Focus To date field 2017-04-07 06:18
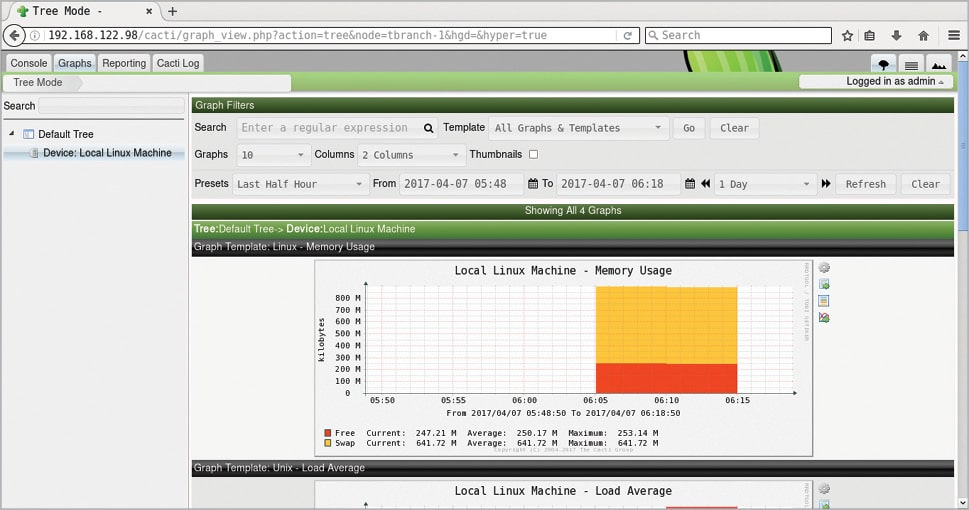The height and width of the screenshot is (510, 969). click(x=619, y=184)
